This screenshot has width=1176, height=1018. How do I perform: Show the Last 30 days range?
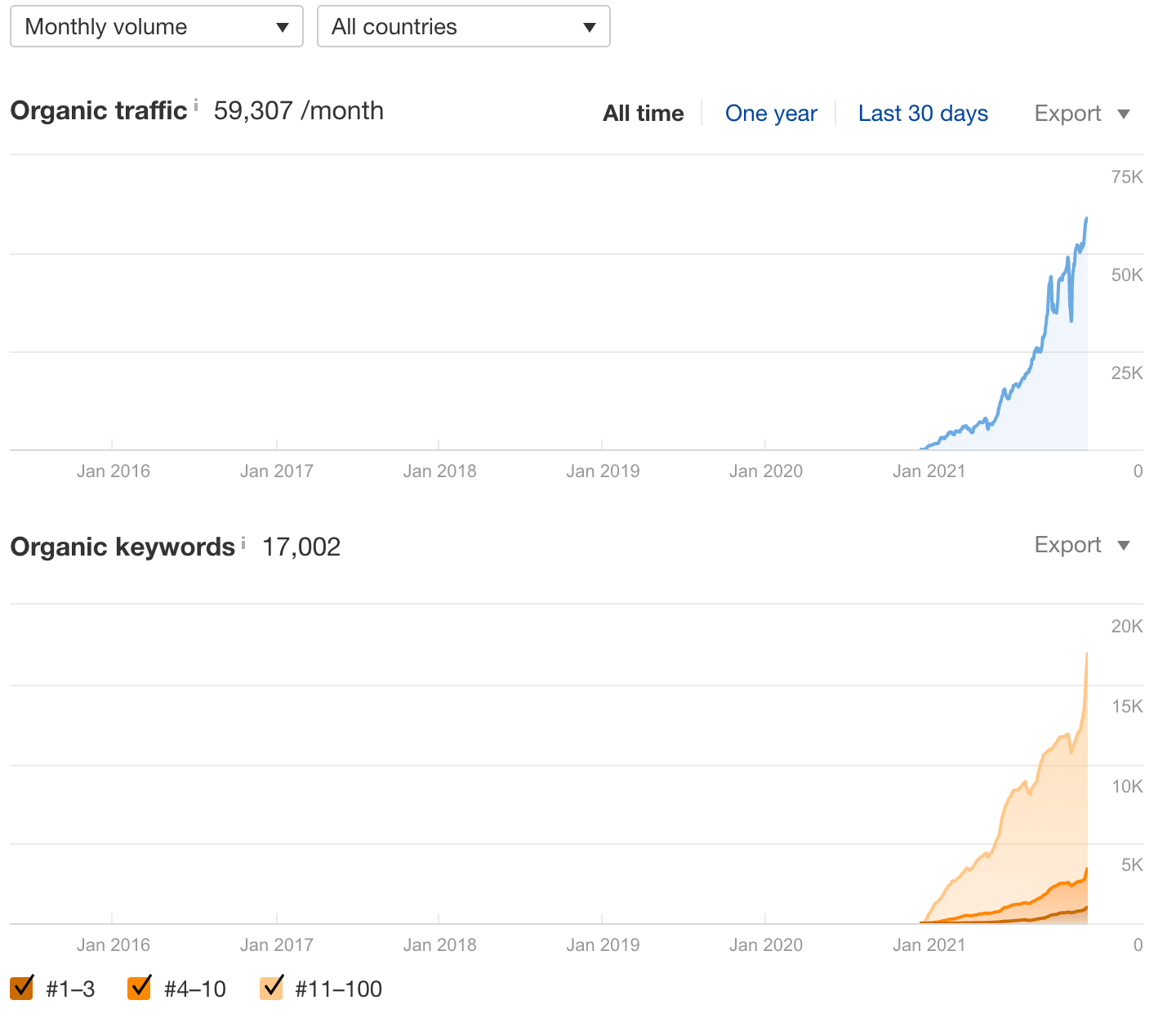(x=923, y=113)
